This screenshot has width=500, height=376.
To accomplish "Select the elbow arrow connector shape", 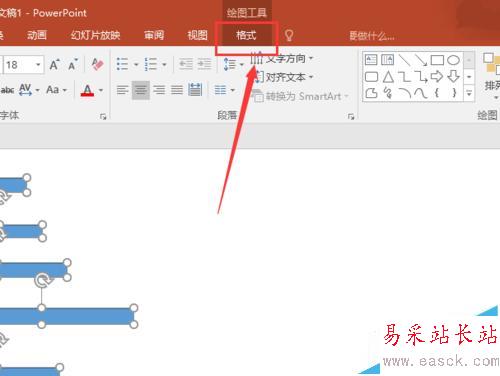I will click(421, 77).
